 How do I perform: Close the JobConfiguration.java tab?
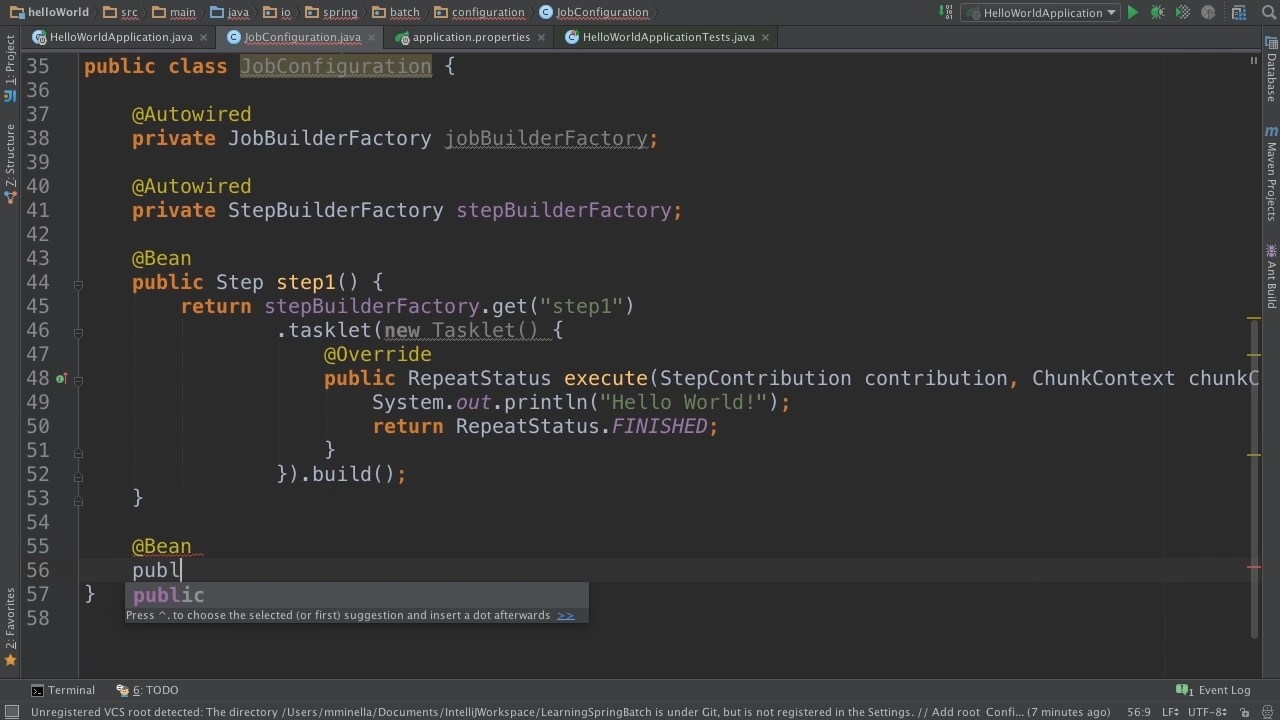tap(370, 37)
